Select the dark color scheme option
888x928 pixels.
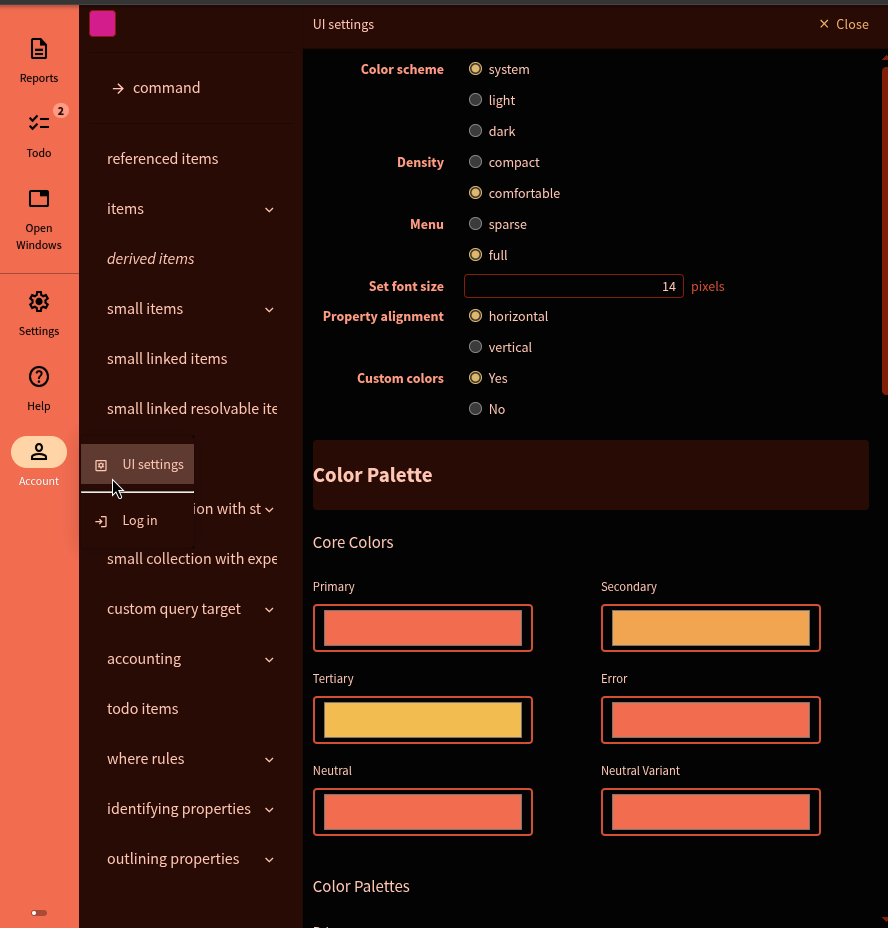pyautogui.click(x=476, y=131)
